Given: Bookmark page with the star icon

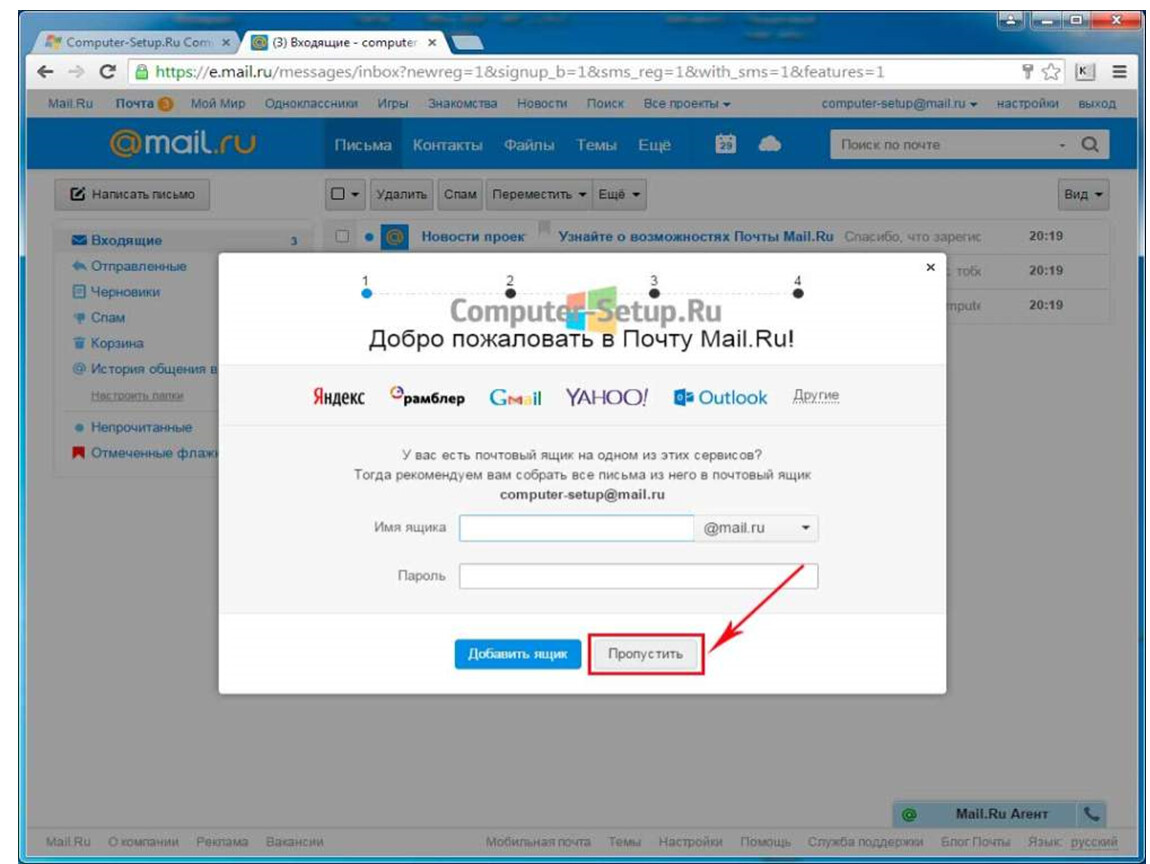Looking at the screenshot, I should coord(1051,72).
